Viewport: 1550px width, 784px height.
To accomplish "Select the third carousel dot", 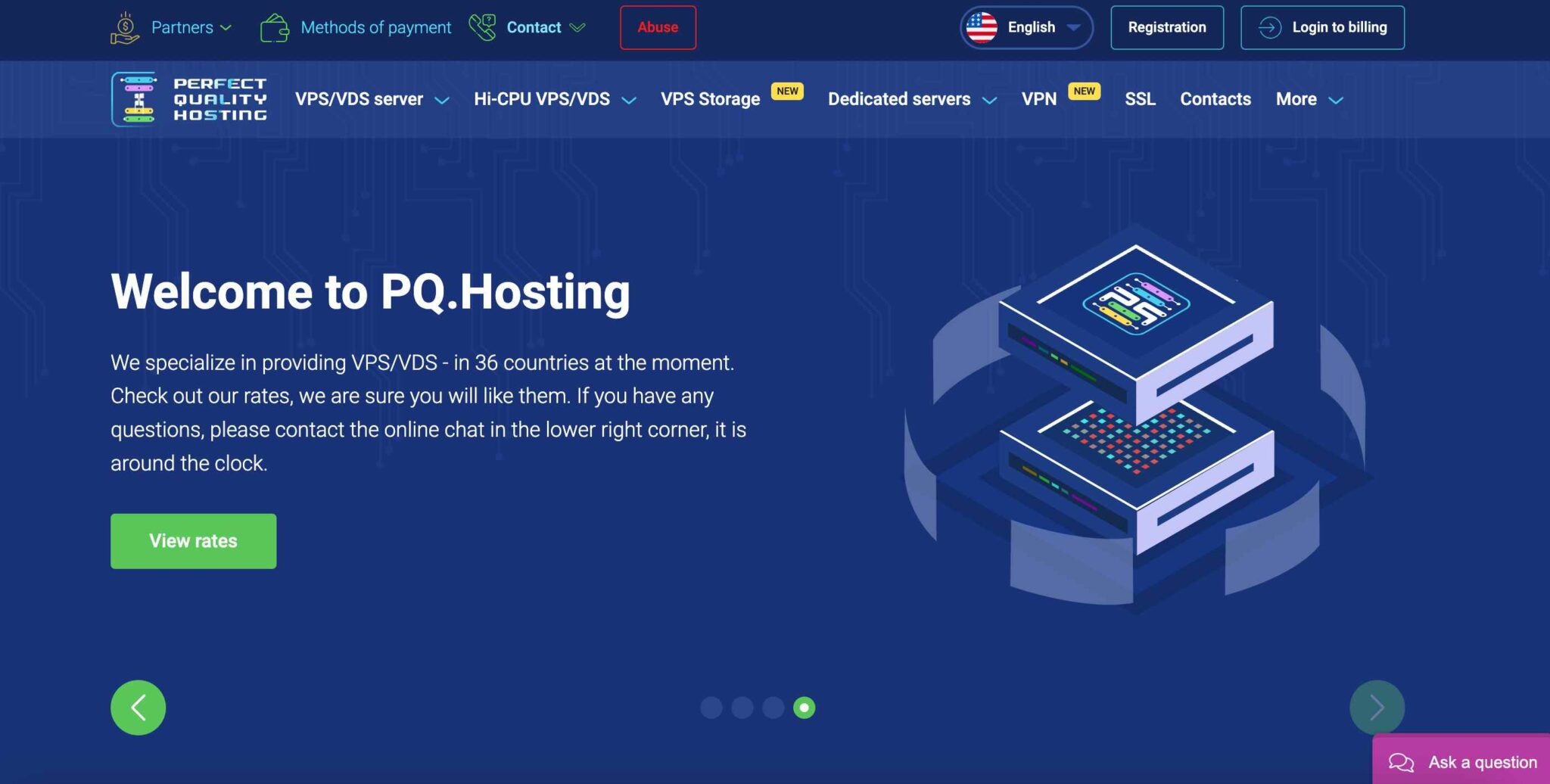I will [x=773, y=708].
